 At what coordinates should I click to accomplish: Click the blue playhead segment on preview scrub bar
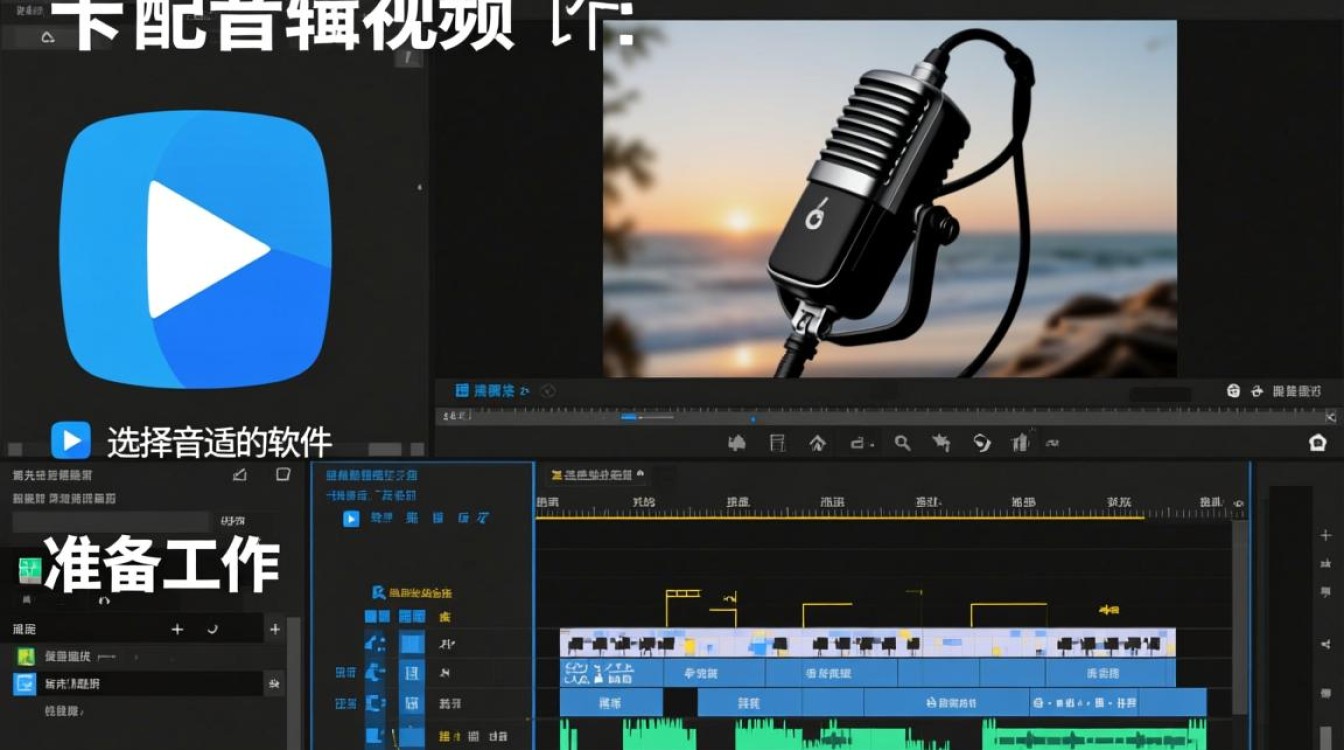[629, 417]
